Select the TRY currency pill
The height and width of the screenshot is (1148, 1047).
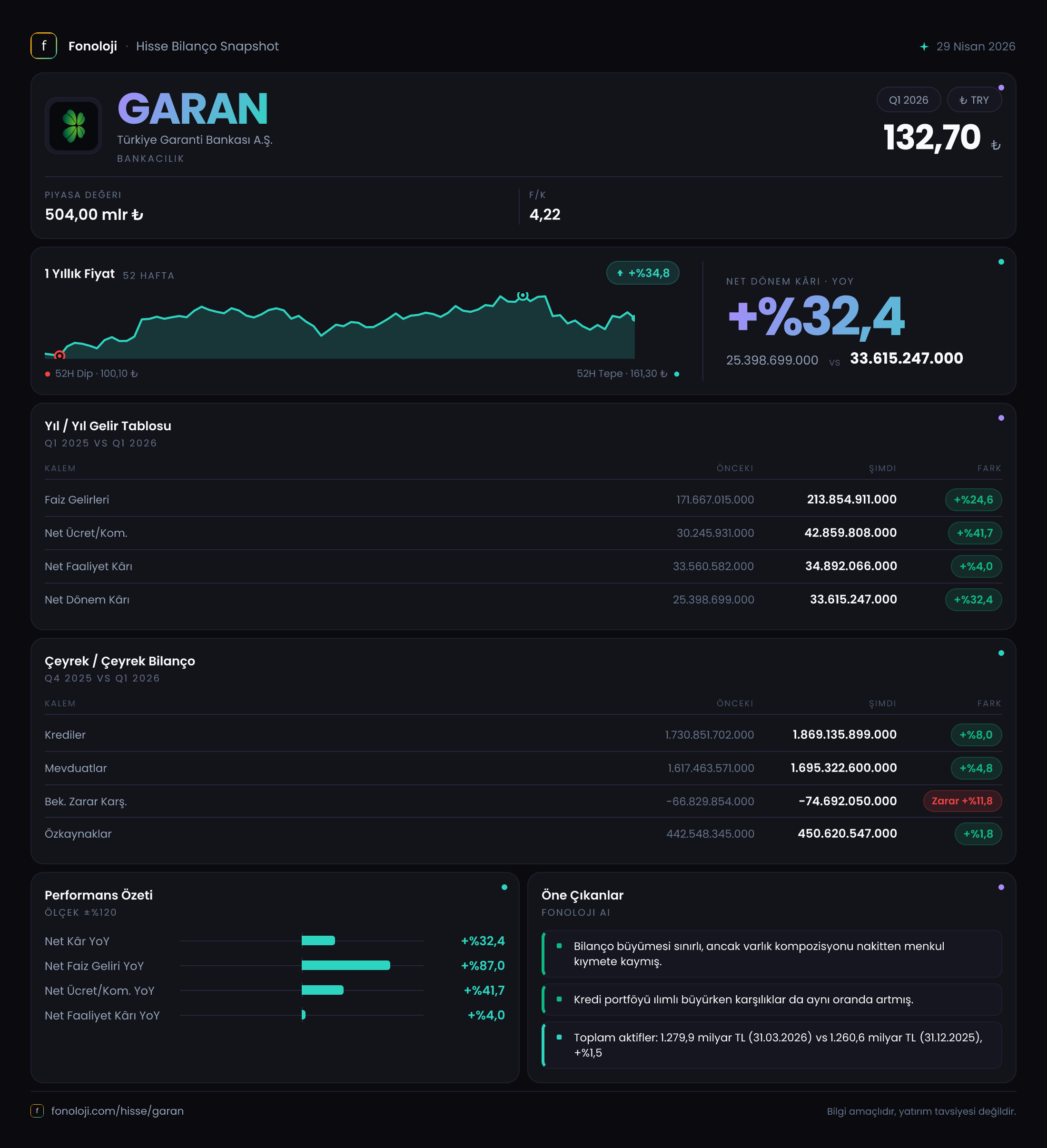[x=974, y=100]
